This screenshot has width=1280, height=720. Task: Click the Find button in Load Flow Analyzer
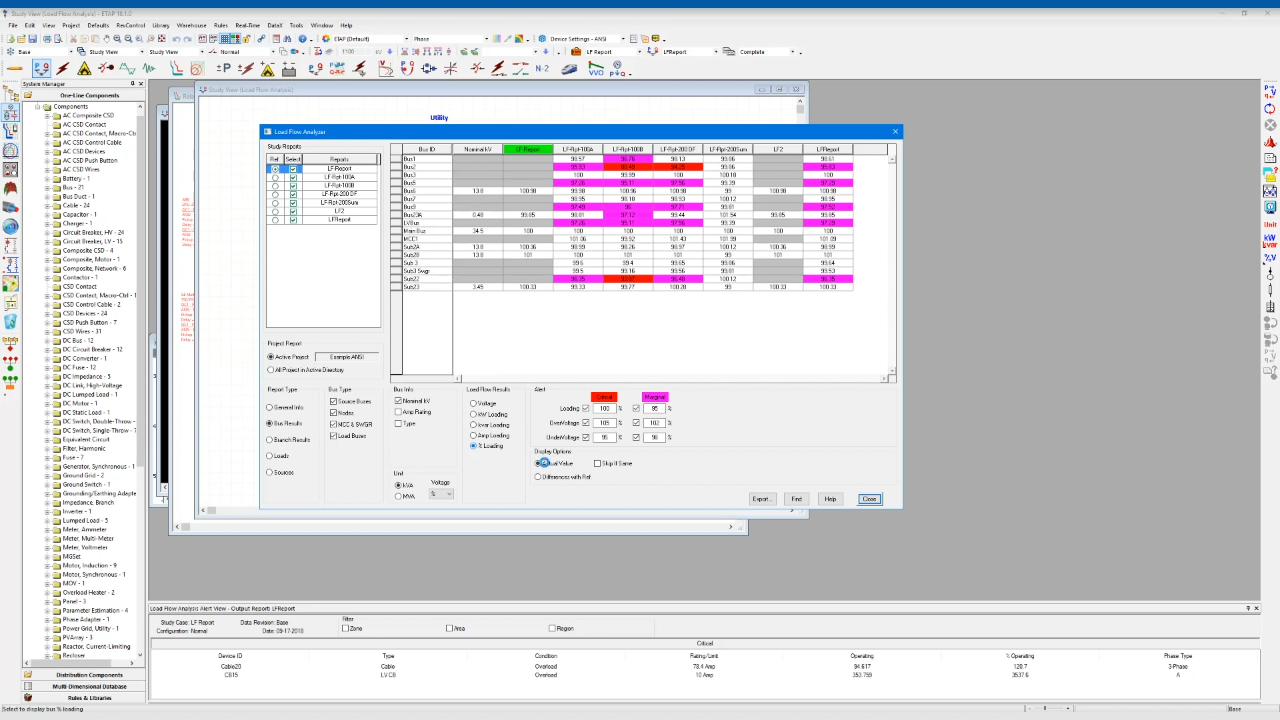(x=796, y=499)
